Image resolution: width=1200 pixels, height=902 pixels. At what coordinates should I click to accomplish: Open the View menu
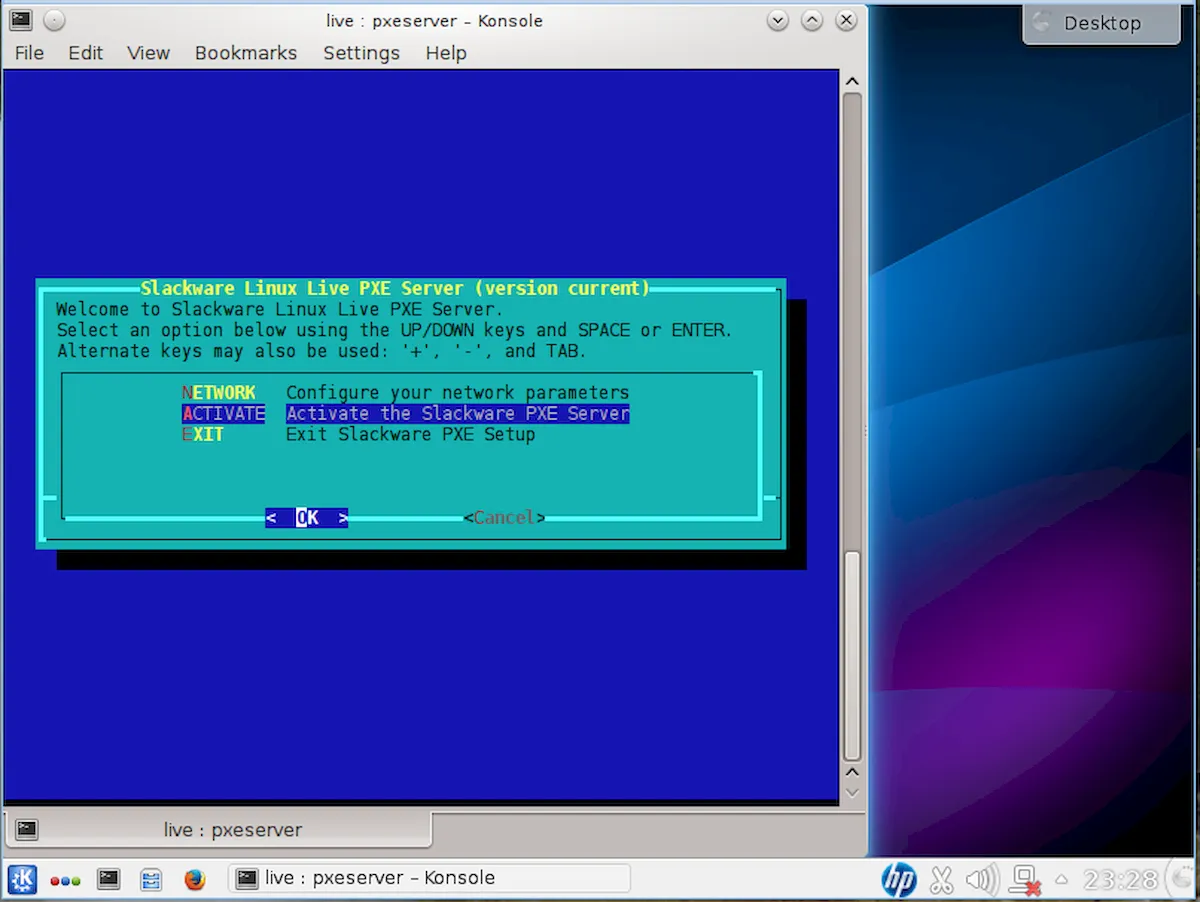point(148,53)
